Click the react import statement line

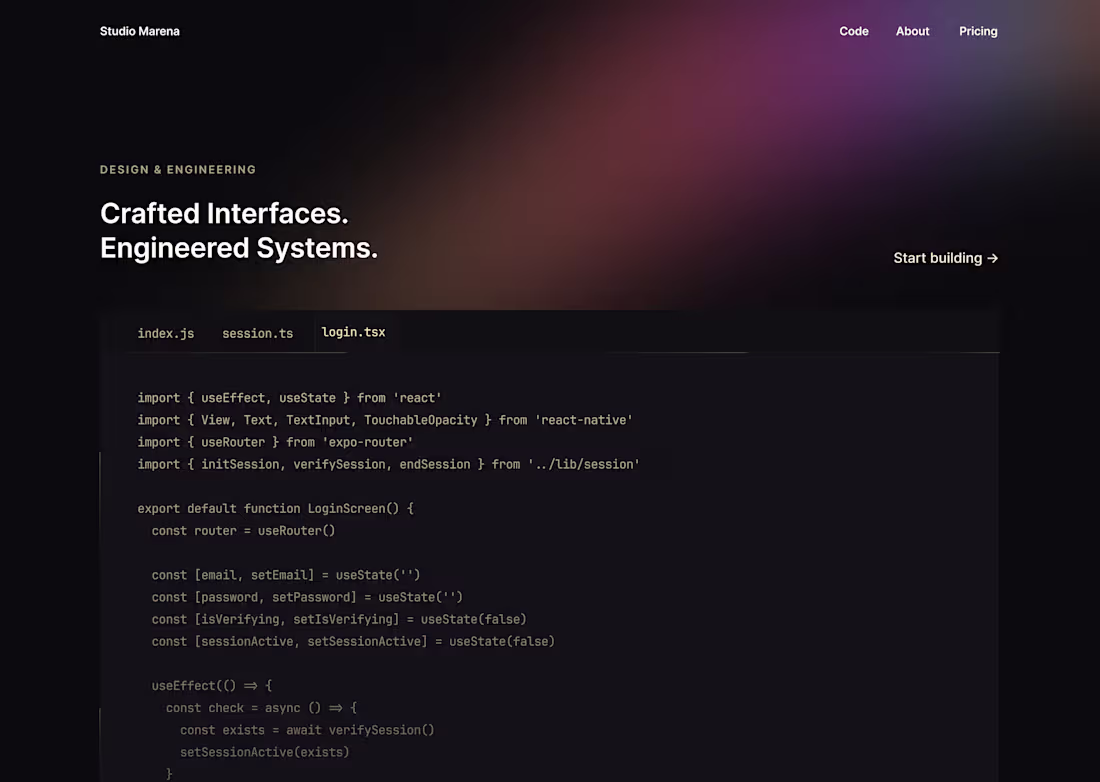[289, 397]
